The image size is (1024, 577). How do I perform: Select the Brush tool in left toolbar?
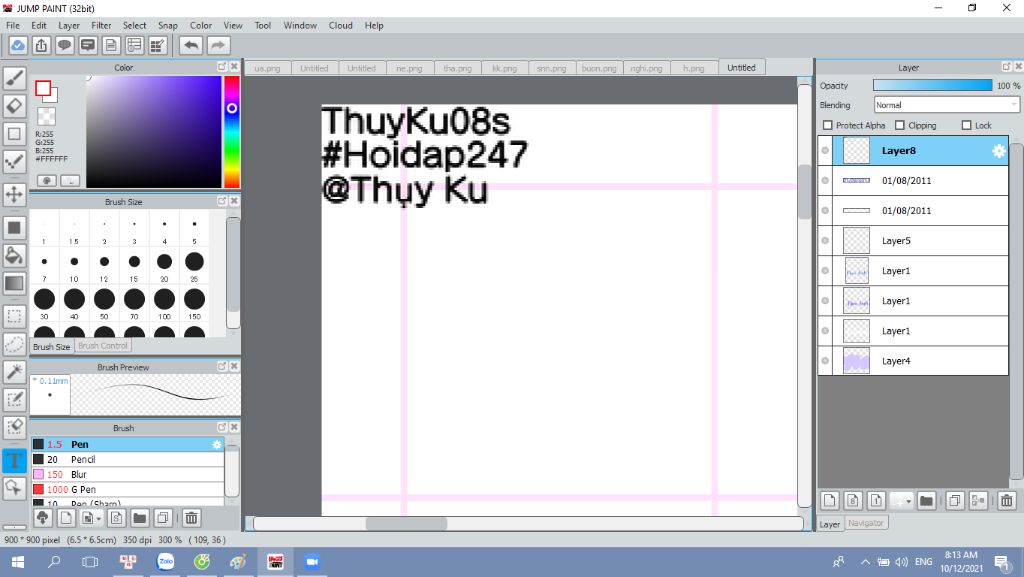[14, 78]
